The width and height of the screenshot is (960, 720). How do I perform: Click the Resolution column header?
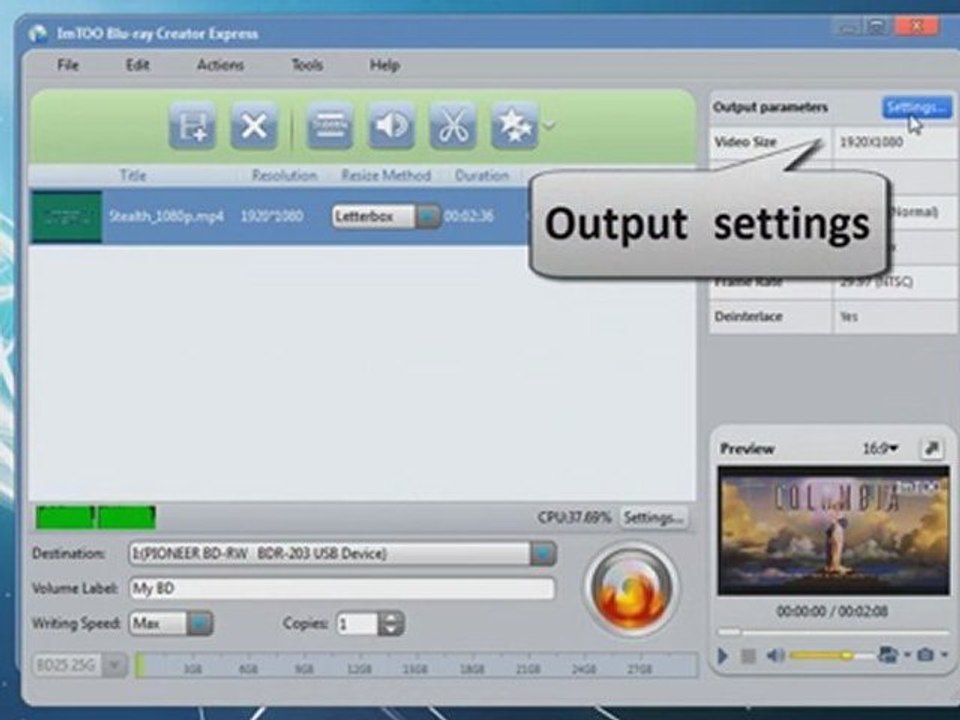[285, 176]
